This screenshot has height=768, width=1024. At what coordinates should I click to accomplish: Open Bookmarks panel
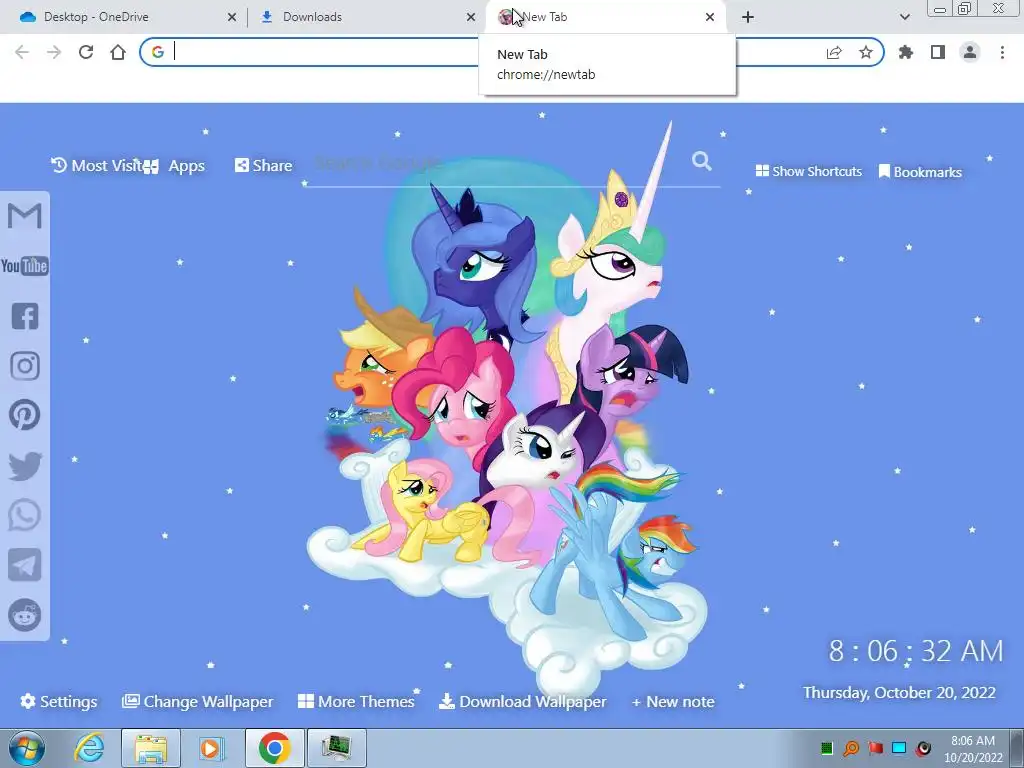click(920, 172)
